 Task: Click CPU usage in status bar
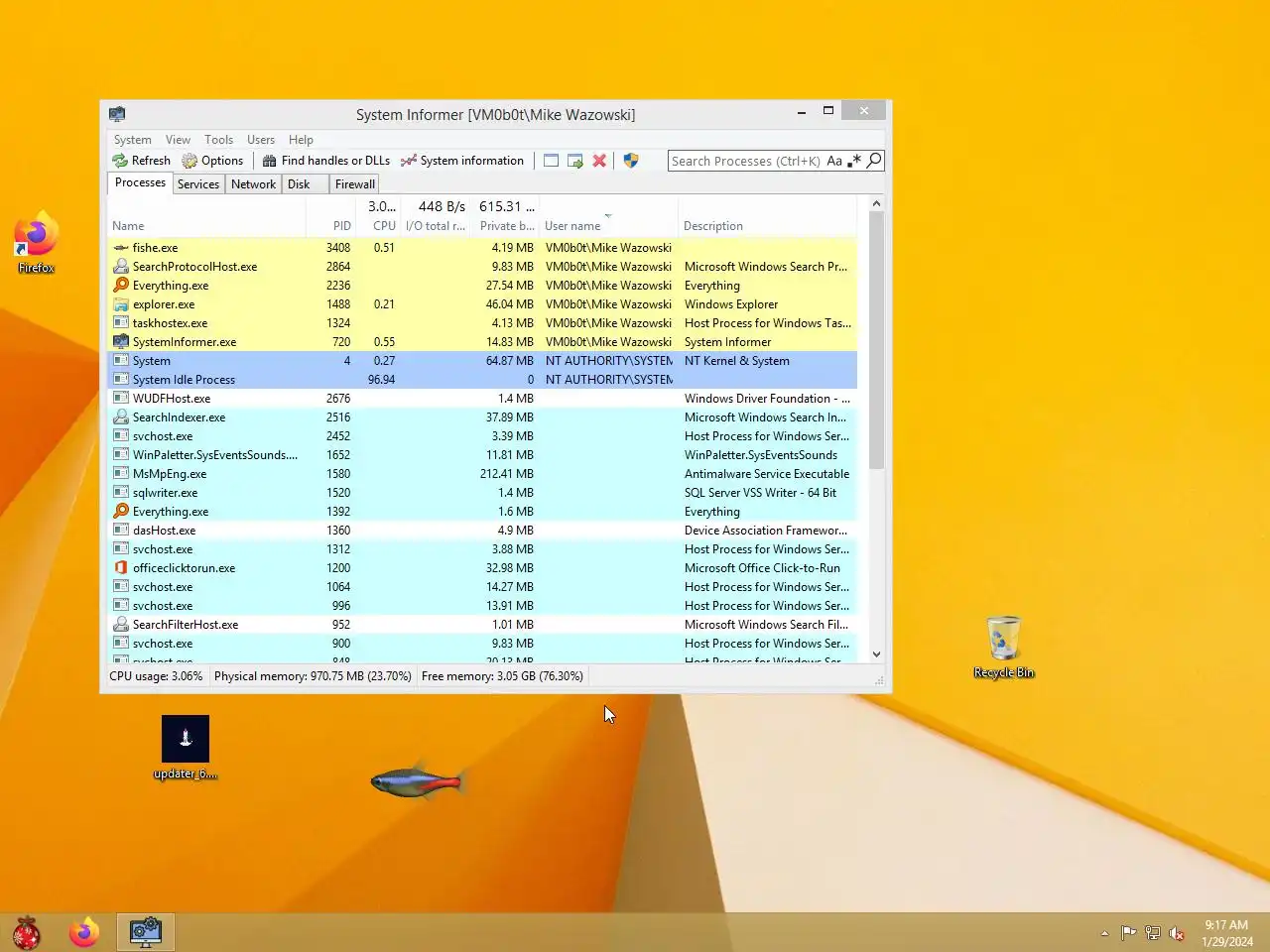156,676
